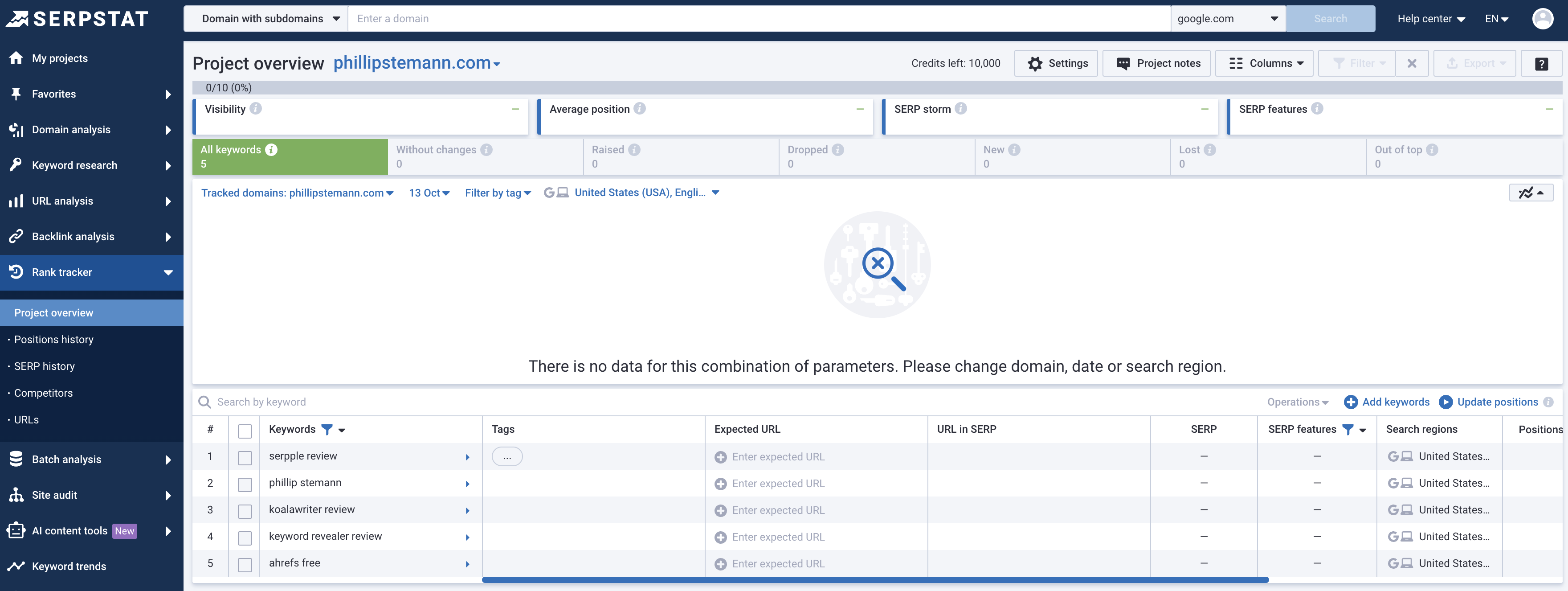Image resolution: width=1568 pixels, height=591 pixels.
Task: Click the SERP features card info icon
Action: point(1317,108)
